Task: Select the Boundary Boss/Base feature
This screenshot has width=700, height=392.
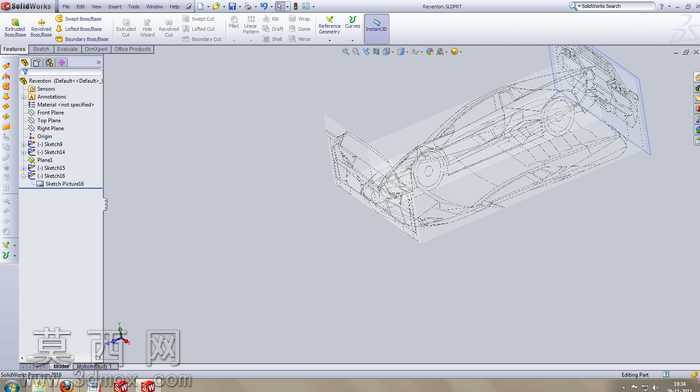Action: point(82,39)
